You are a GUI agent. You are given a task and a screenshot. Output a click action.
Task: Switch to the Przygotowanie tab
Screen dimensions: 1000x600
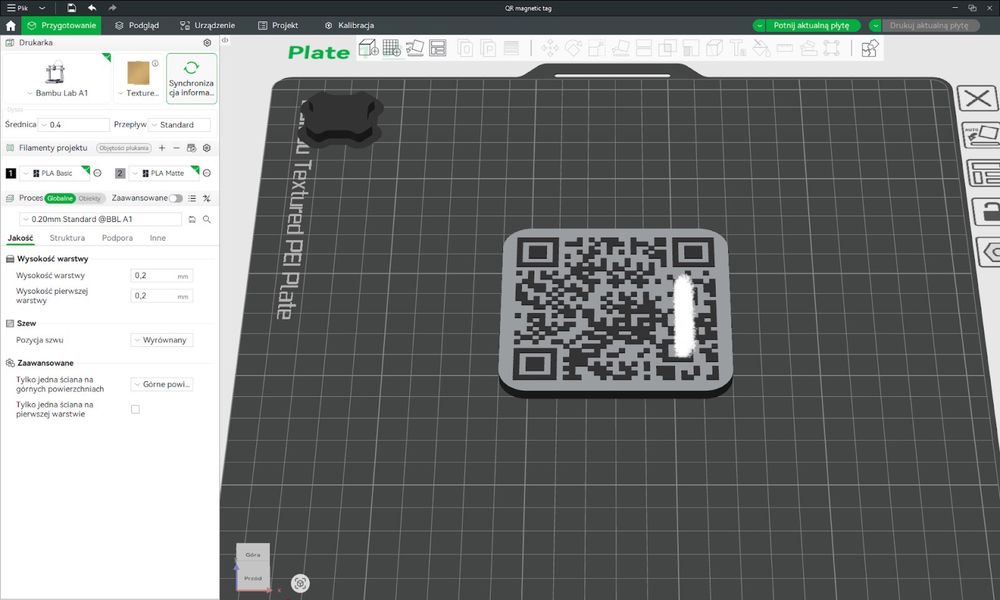tap(61, 26)
